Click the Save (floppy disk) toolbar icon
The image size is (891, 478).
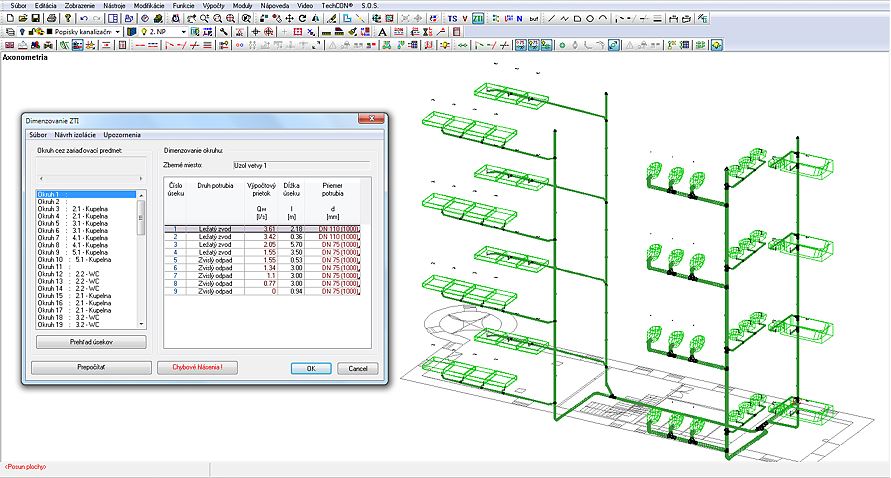[37, 18]
